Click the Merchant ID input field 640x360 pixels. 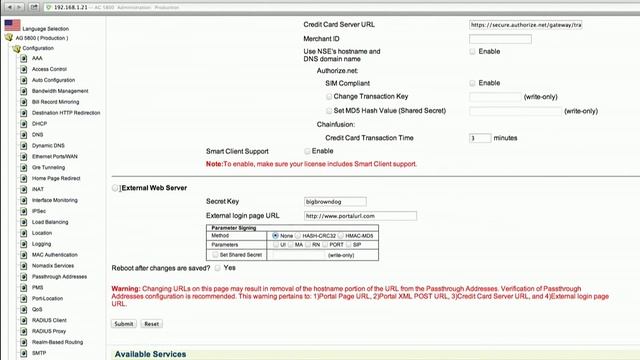tap(500, 39)
